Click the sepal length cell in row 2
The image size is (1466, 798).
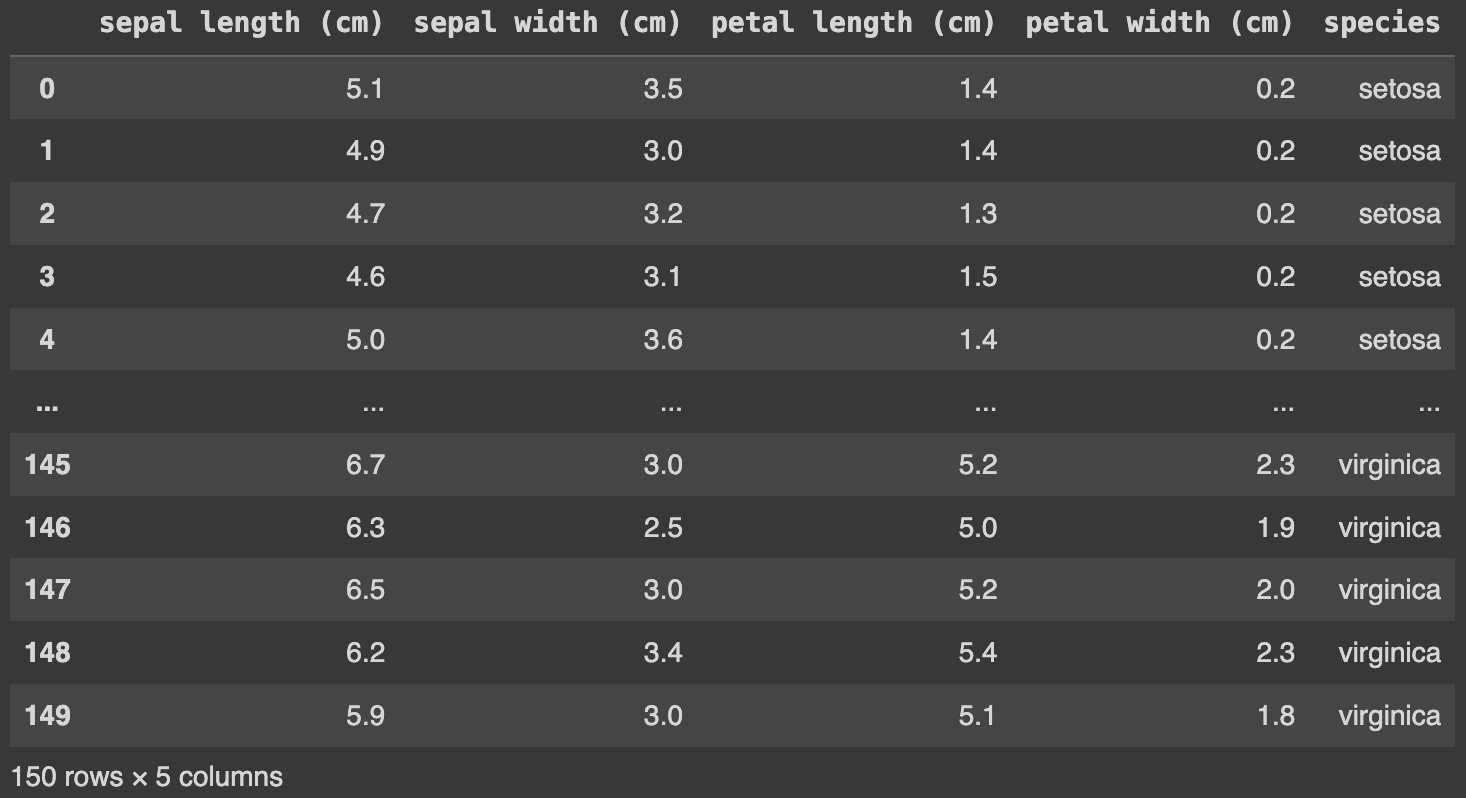pyautogui.click(x=365, y=214)
